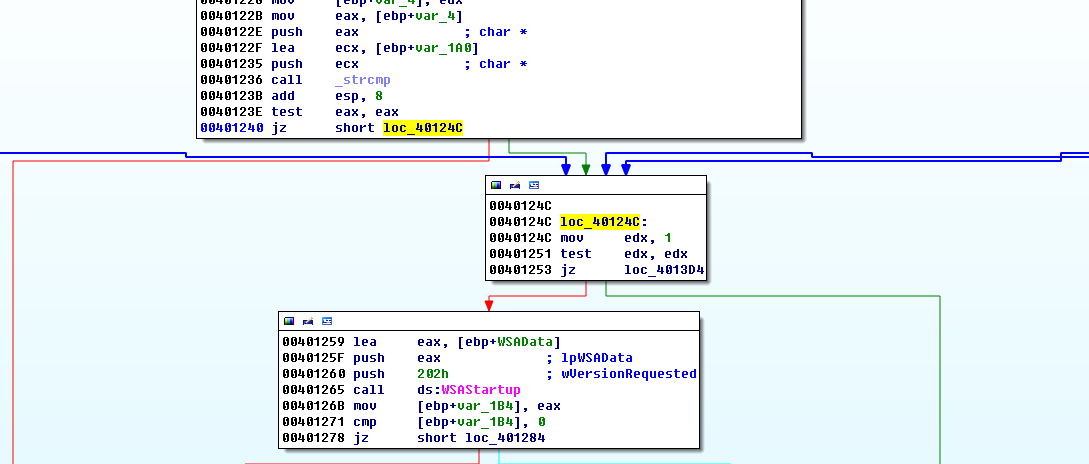This screenshot has height=464, width=1089.
Task: Click the edit pencil icon on the loc_40124C block
Action: tap(514, 185)
